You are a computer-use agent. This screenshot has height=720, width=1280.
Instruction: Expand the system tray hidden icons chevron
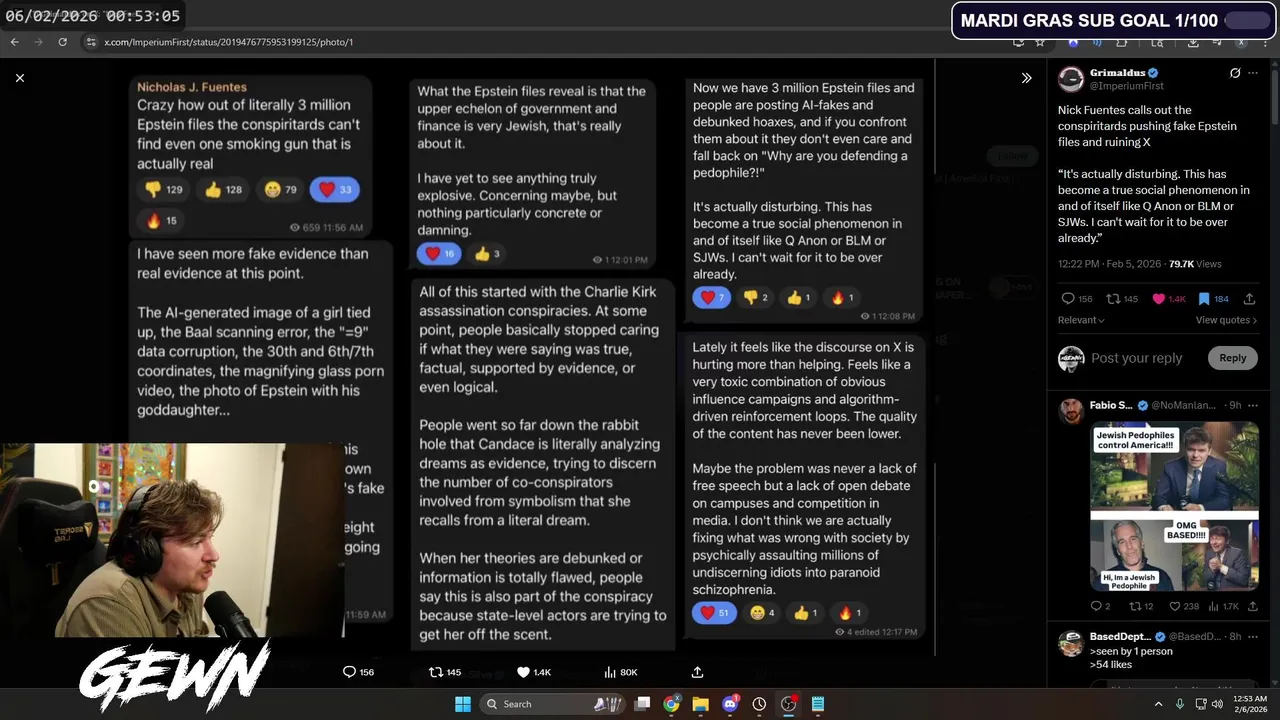(x=1158, y=704)
